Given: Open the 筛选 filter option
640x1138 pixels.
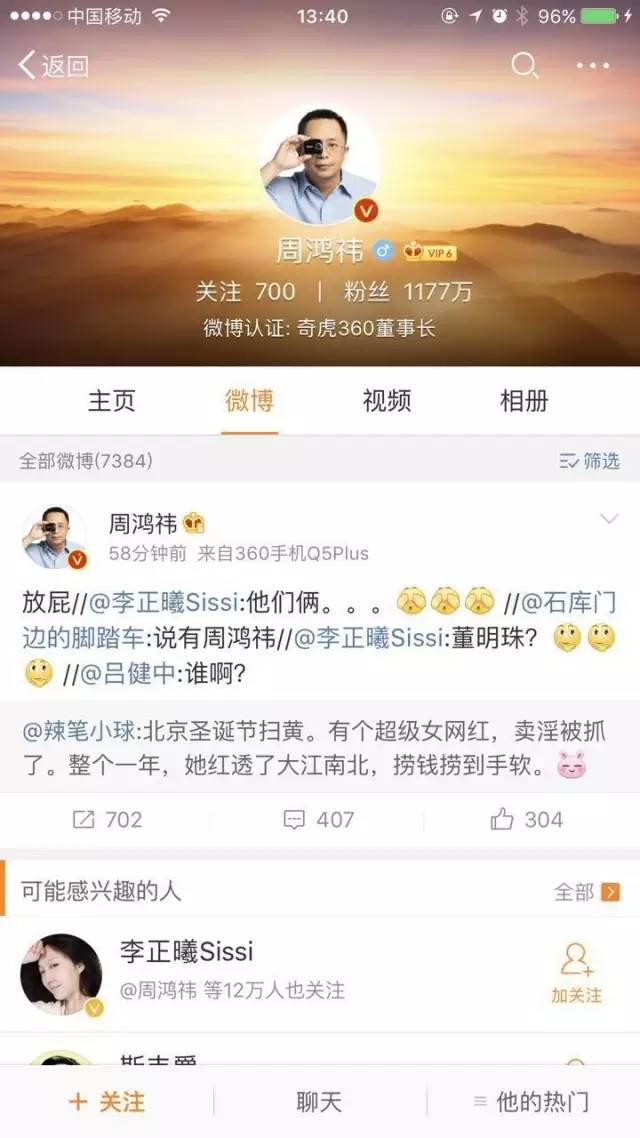Looking at the screenshot, I should [589, 460].
